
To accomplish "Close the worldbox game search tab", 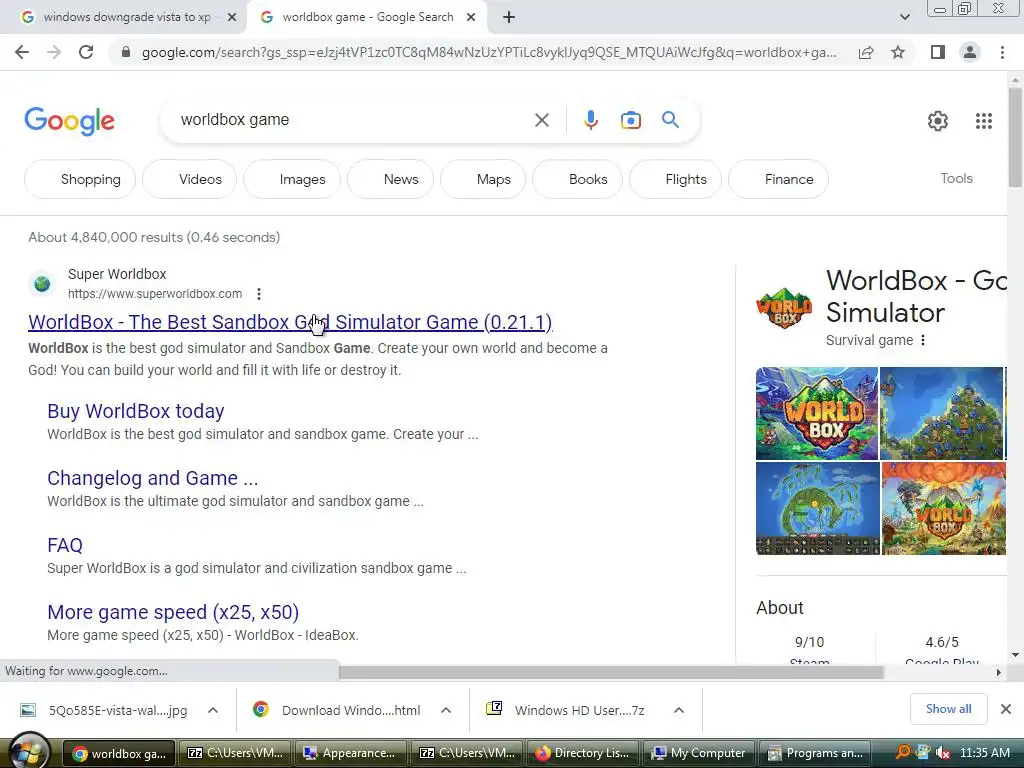I will point(471,18).
